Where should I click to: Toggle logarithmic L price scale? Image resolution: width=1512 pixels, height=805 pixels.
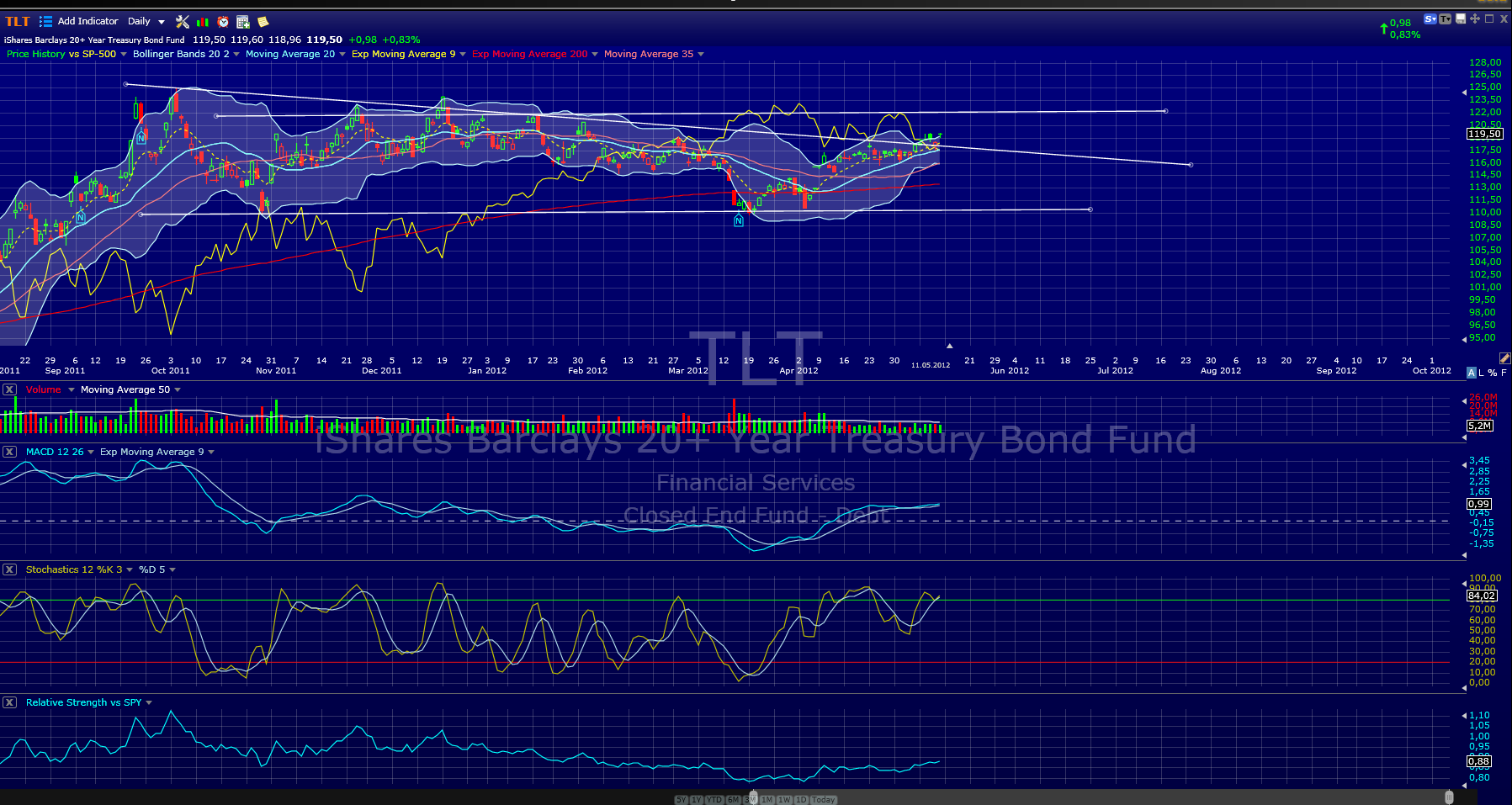(x=1482, y=373)
